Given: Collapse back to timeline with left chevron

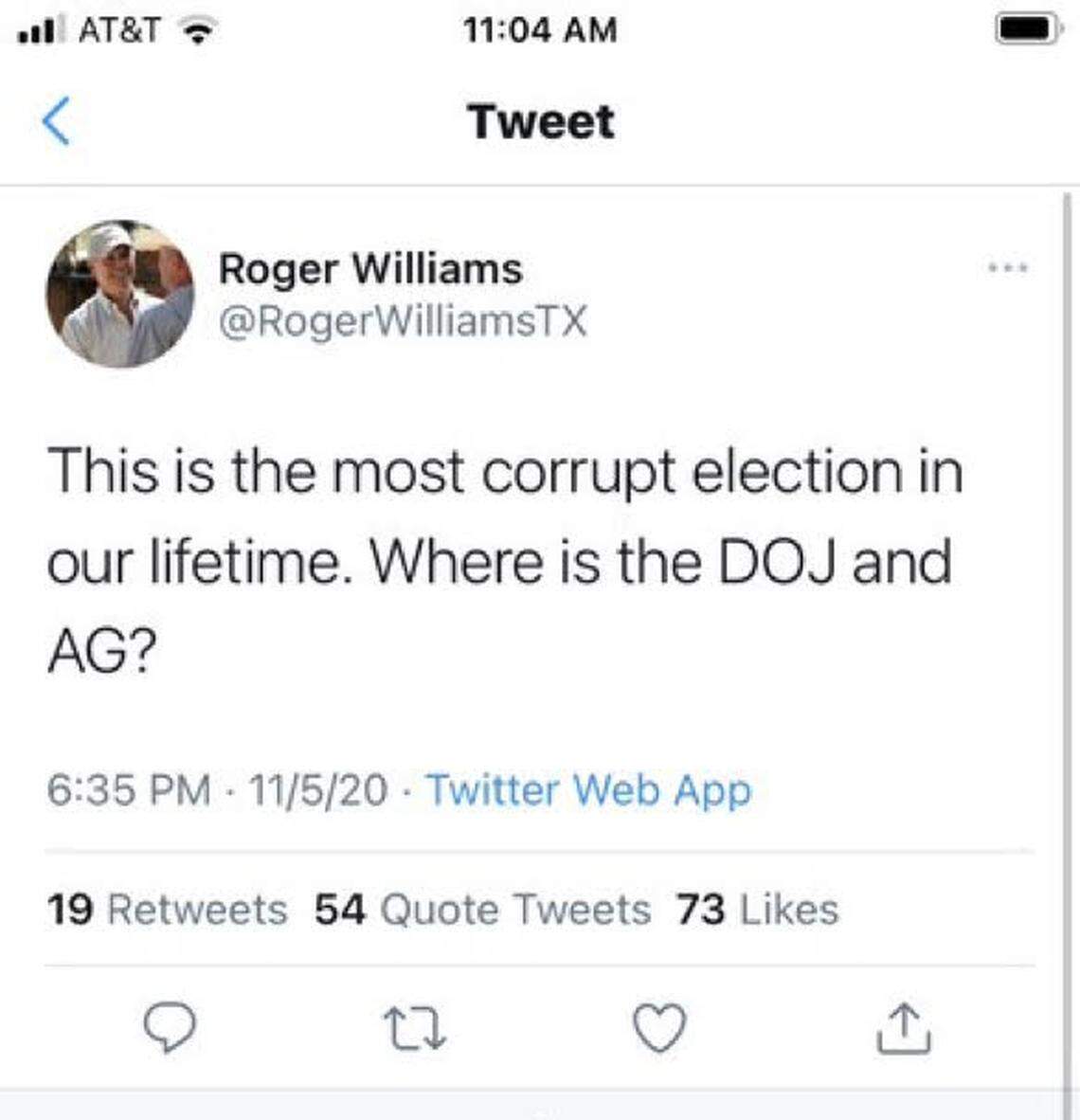Looking at the screenshot, I should pyautogui.click(x=55, y=120).
